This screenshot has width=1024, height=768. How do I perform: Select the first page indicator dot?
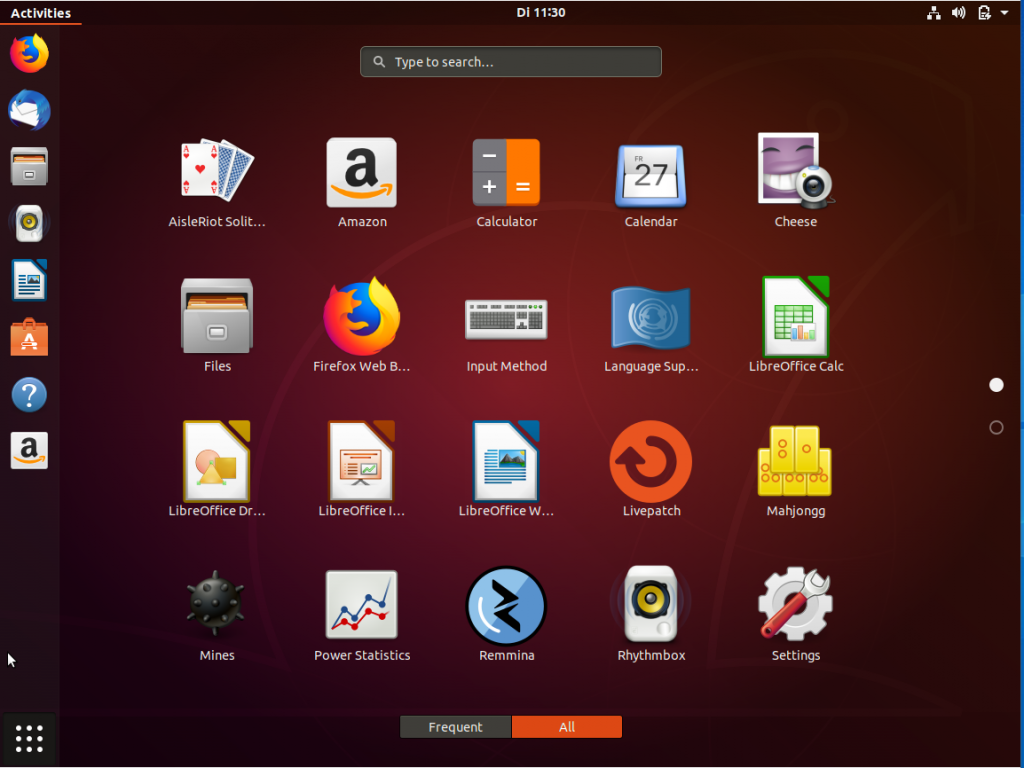click(x=996, y=385)
